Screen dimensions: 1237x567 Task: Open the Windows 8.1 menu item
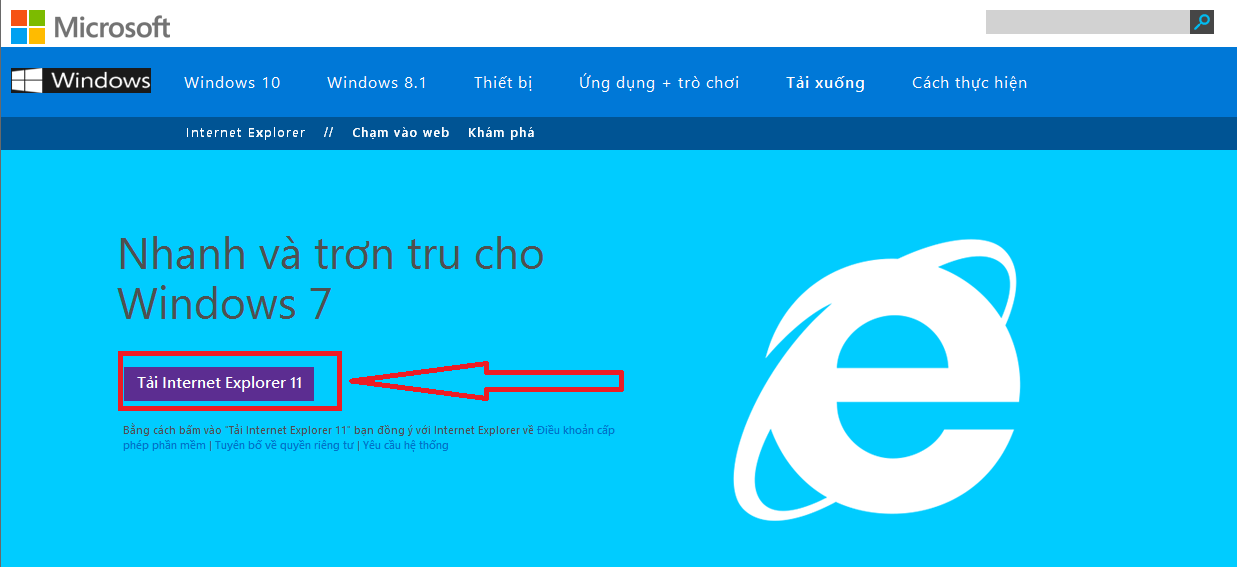(377, 83)
